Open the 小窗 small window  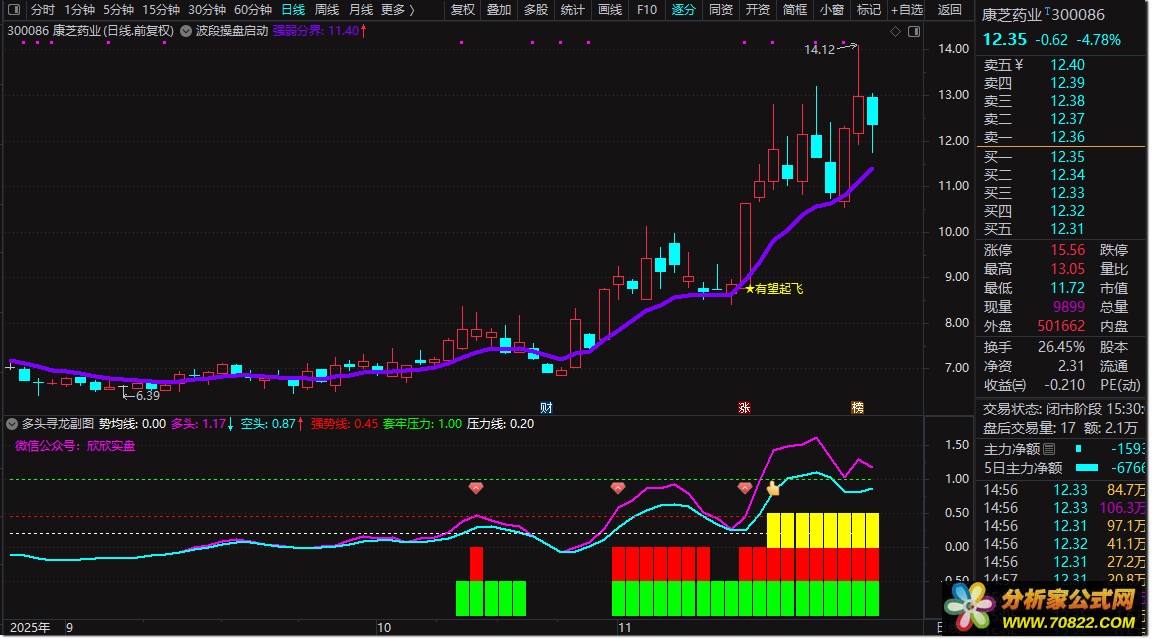(832, 10)
